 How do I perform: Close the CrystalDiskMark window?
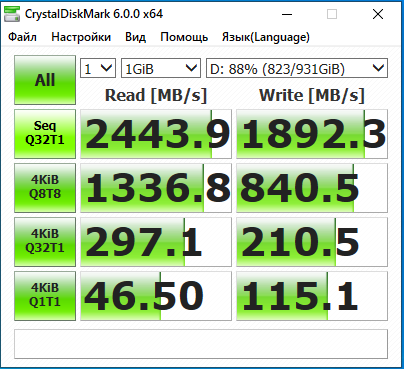click(x=378, y=14)
